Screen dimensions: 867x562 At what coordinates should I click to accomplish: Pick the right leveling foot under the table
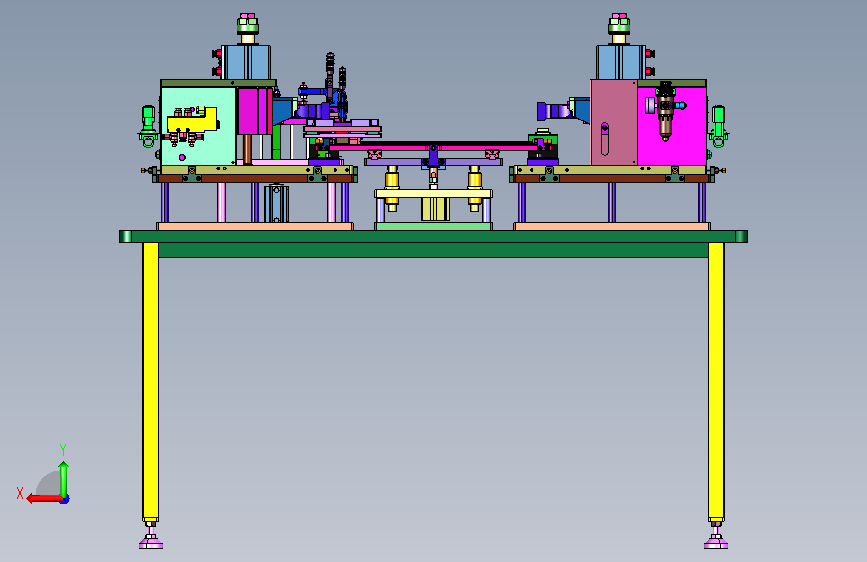pos(716,537)
